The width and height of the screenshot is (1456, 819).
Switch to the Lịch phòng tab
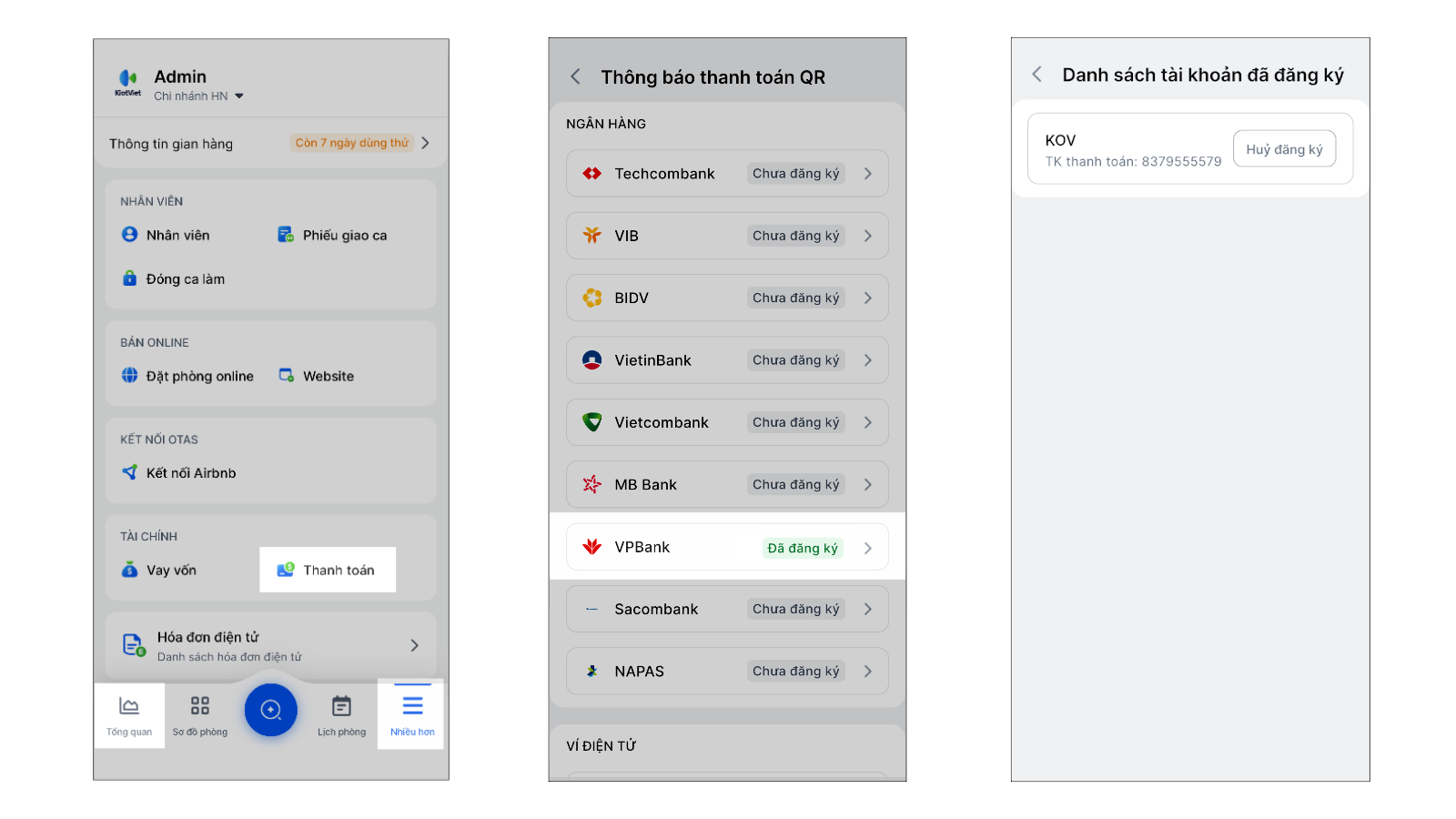point(341,715)
